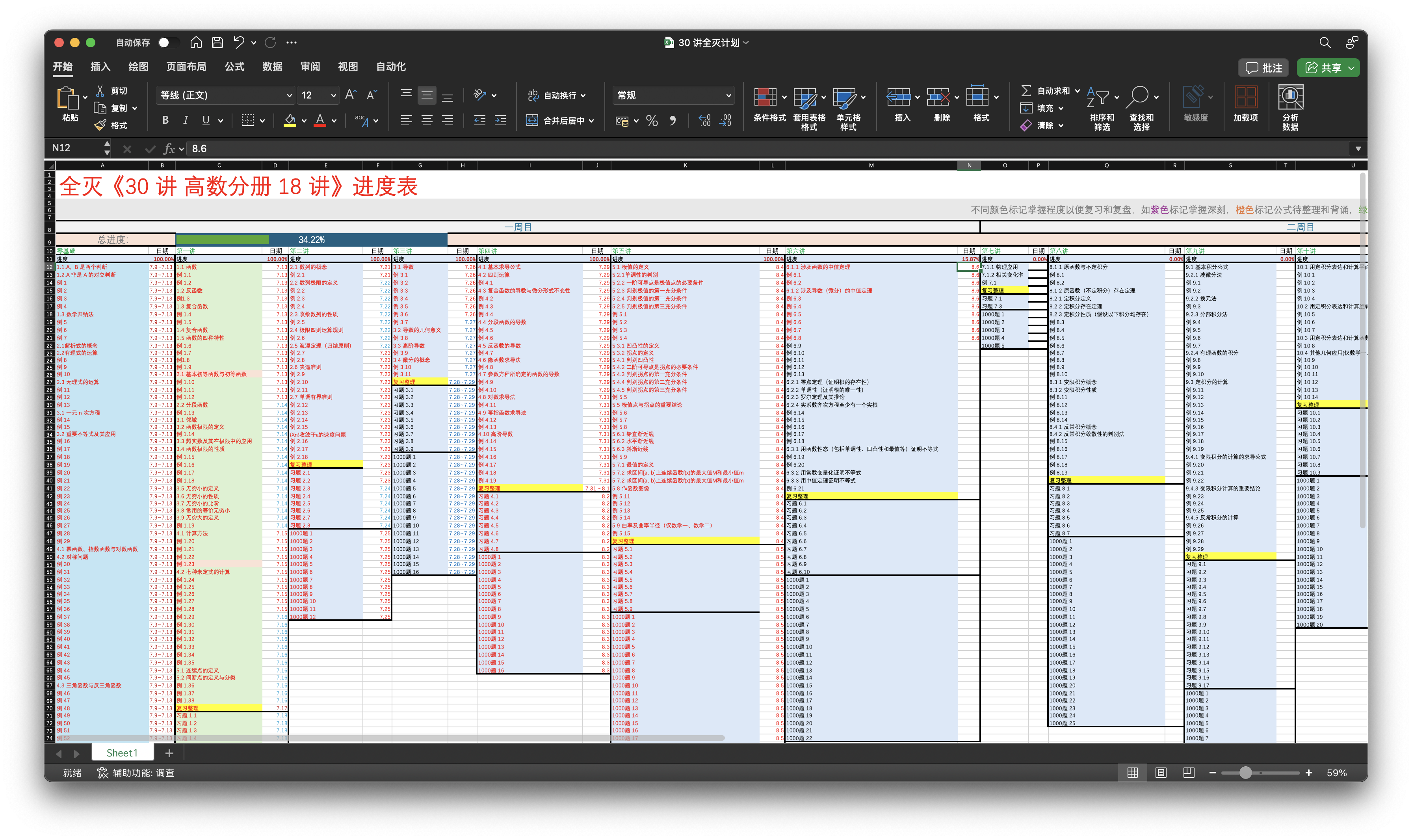Click the zoom slider handle
This screenshot has height=840, width=1412.
coord(1246,773)
